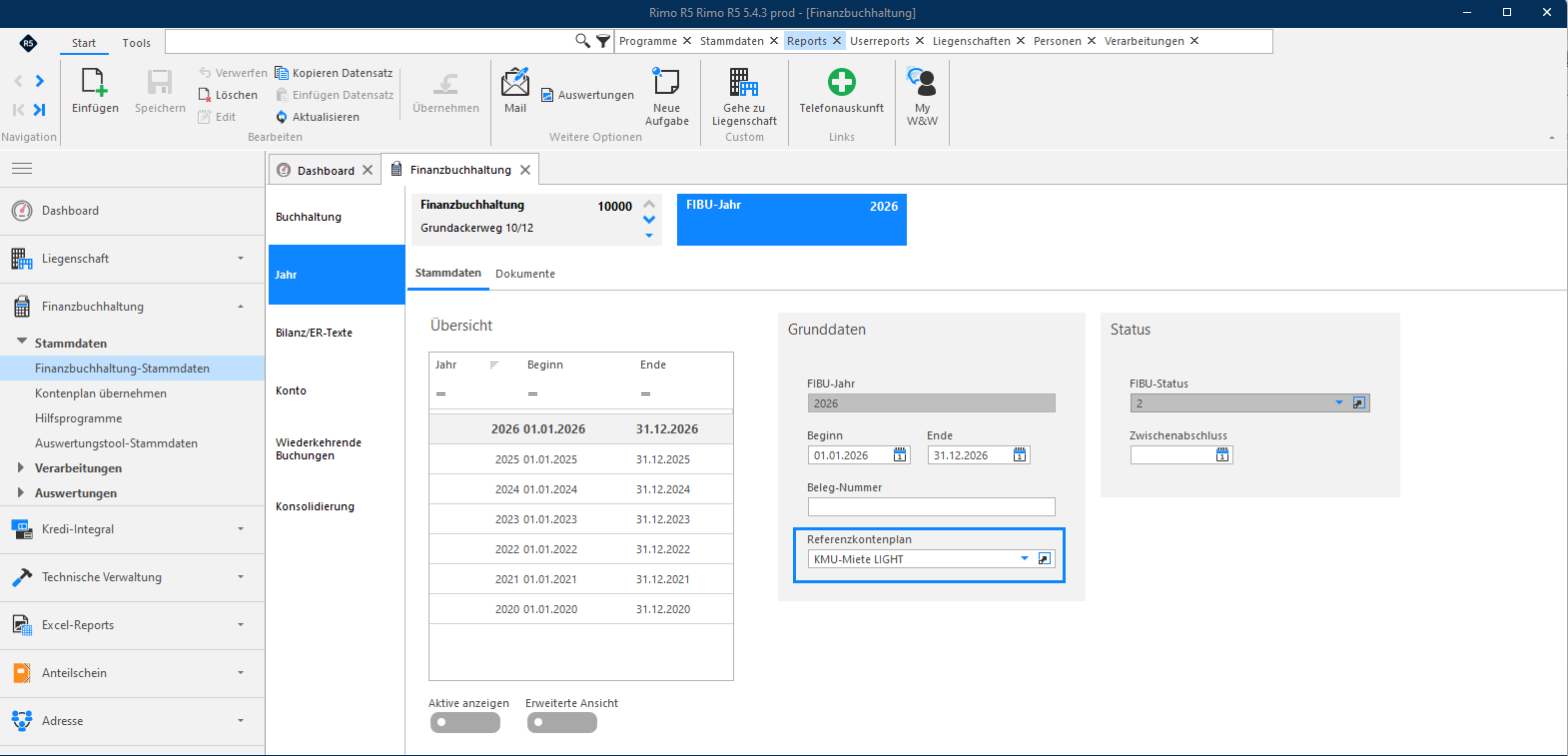Select the 2024 row in Übersicht table

point(581,489)
